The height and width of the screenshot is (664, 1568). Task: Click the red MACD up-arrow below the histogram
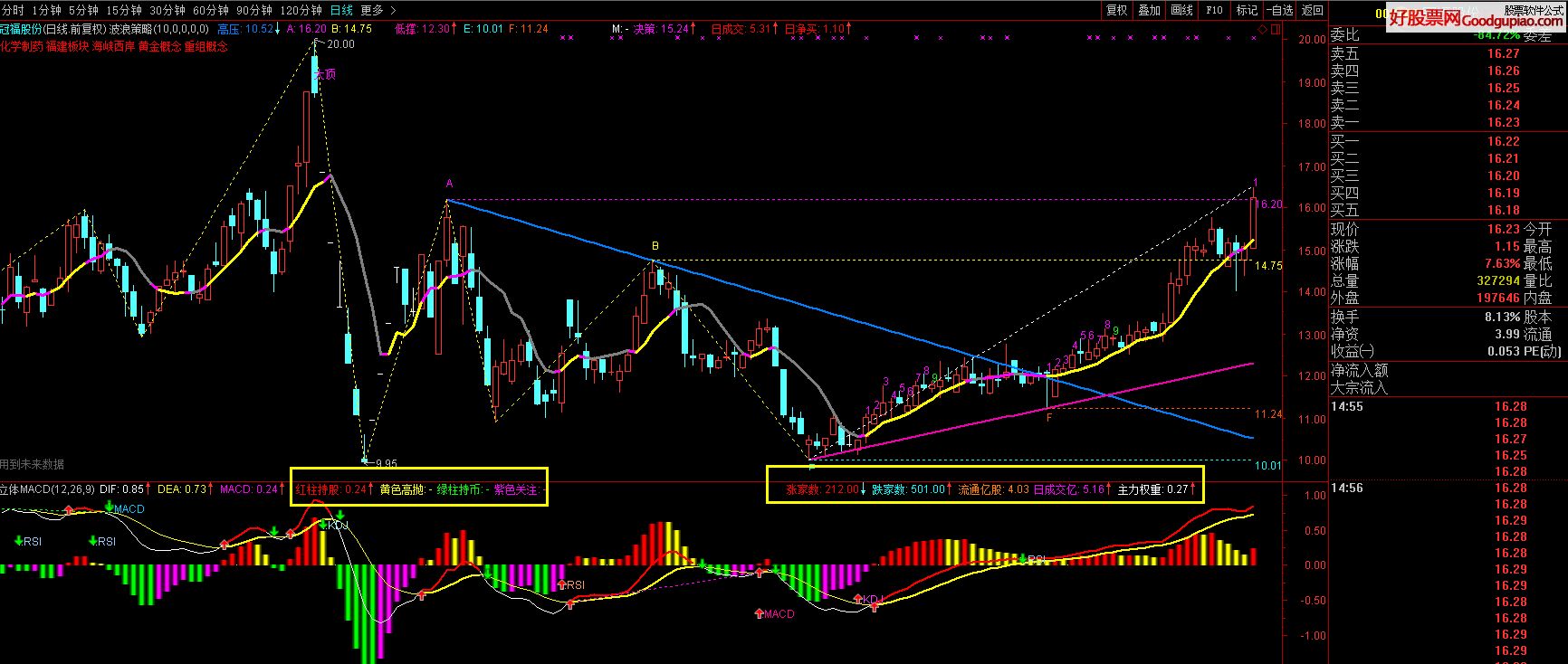pos(759,613)
